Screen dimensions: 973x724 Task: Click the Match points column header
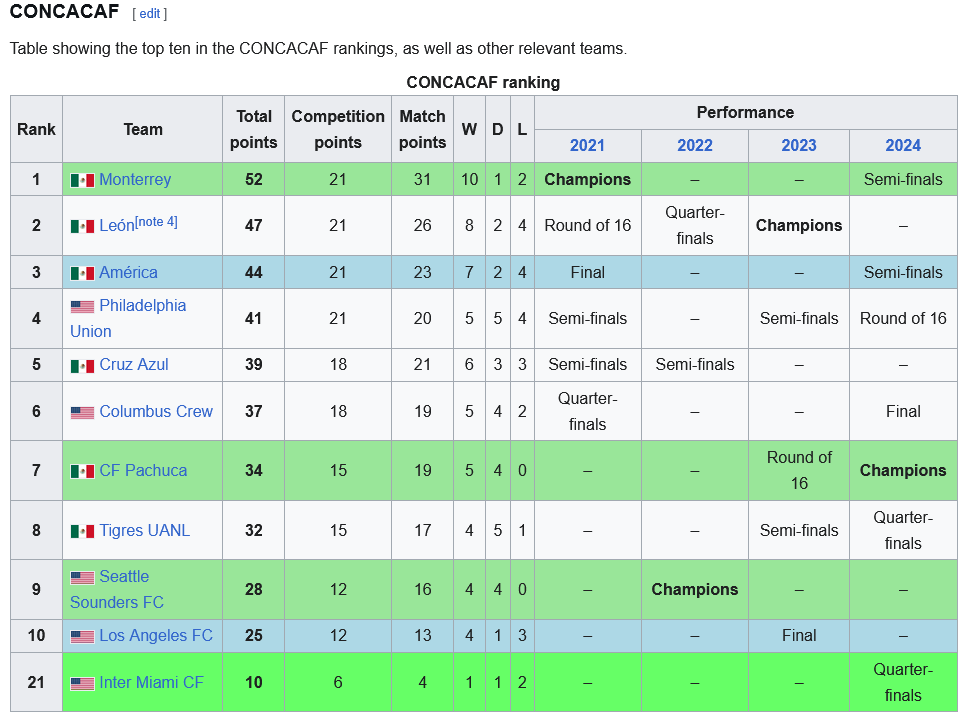click(x=423, y=129)
